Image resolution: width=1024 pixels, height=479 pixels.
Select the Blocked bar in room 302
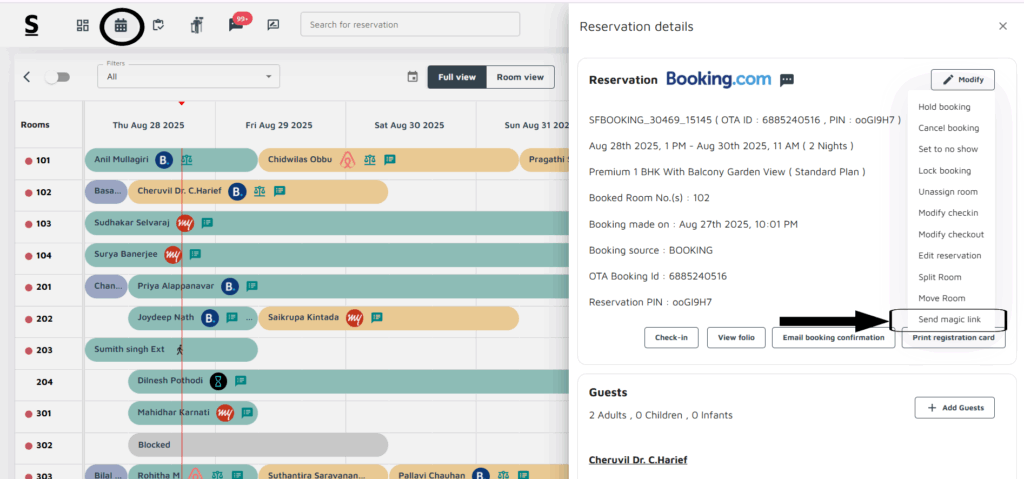258,445
